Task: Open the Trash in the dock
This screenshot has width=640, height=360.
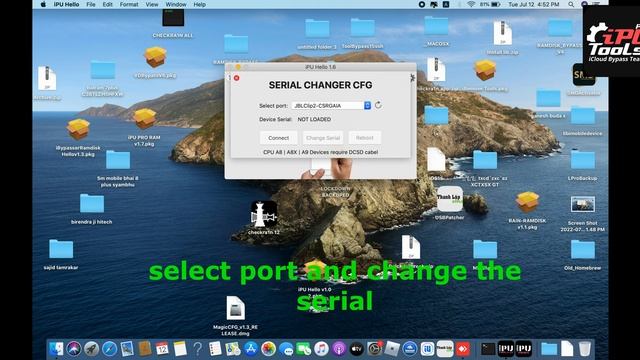Action: (584, 349)
